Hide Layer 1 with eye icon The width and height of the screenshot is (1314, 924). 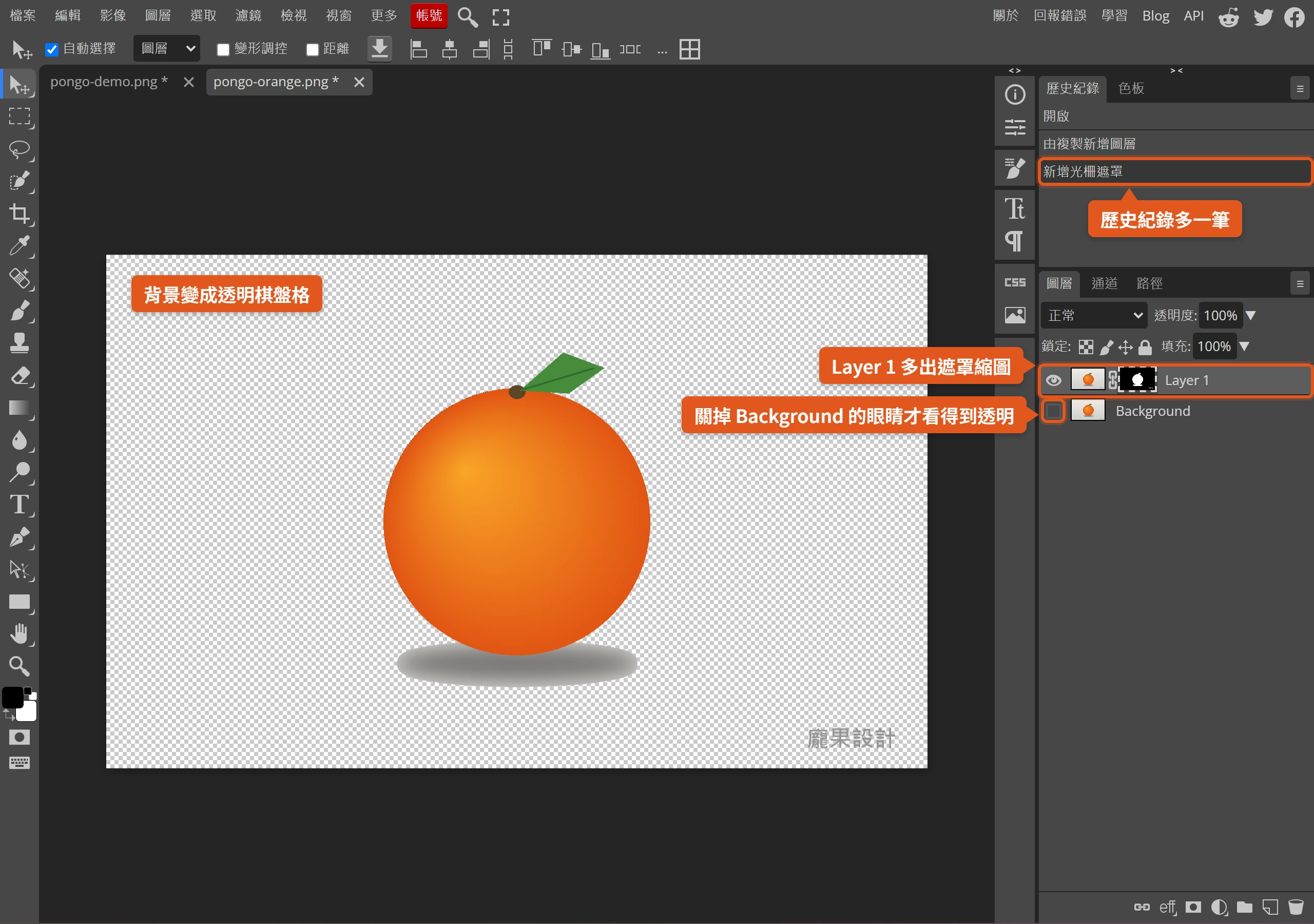(x=1053, y=380)
